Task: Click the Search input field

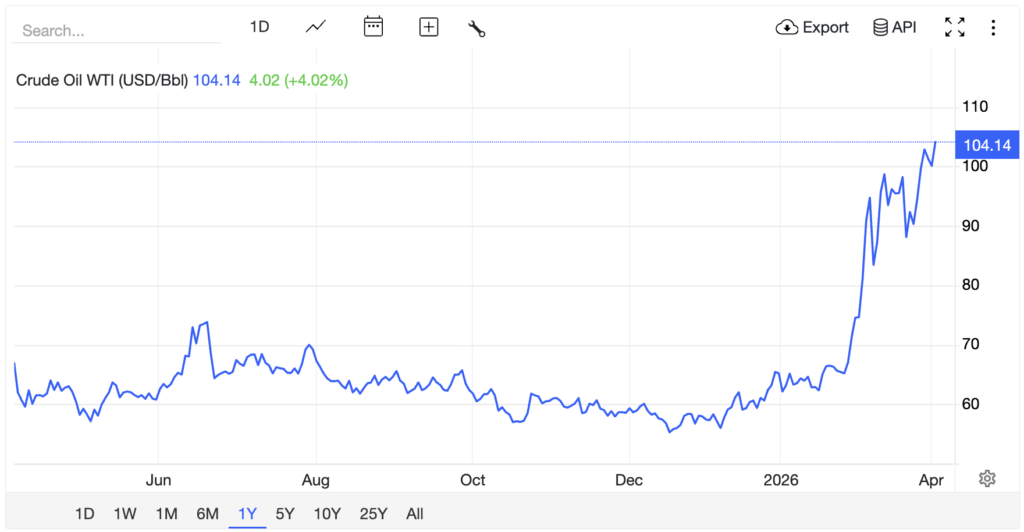Action: coord(118,30)
